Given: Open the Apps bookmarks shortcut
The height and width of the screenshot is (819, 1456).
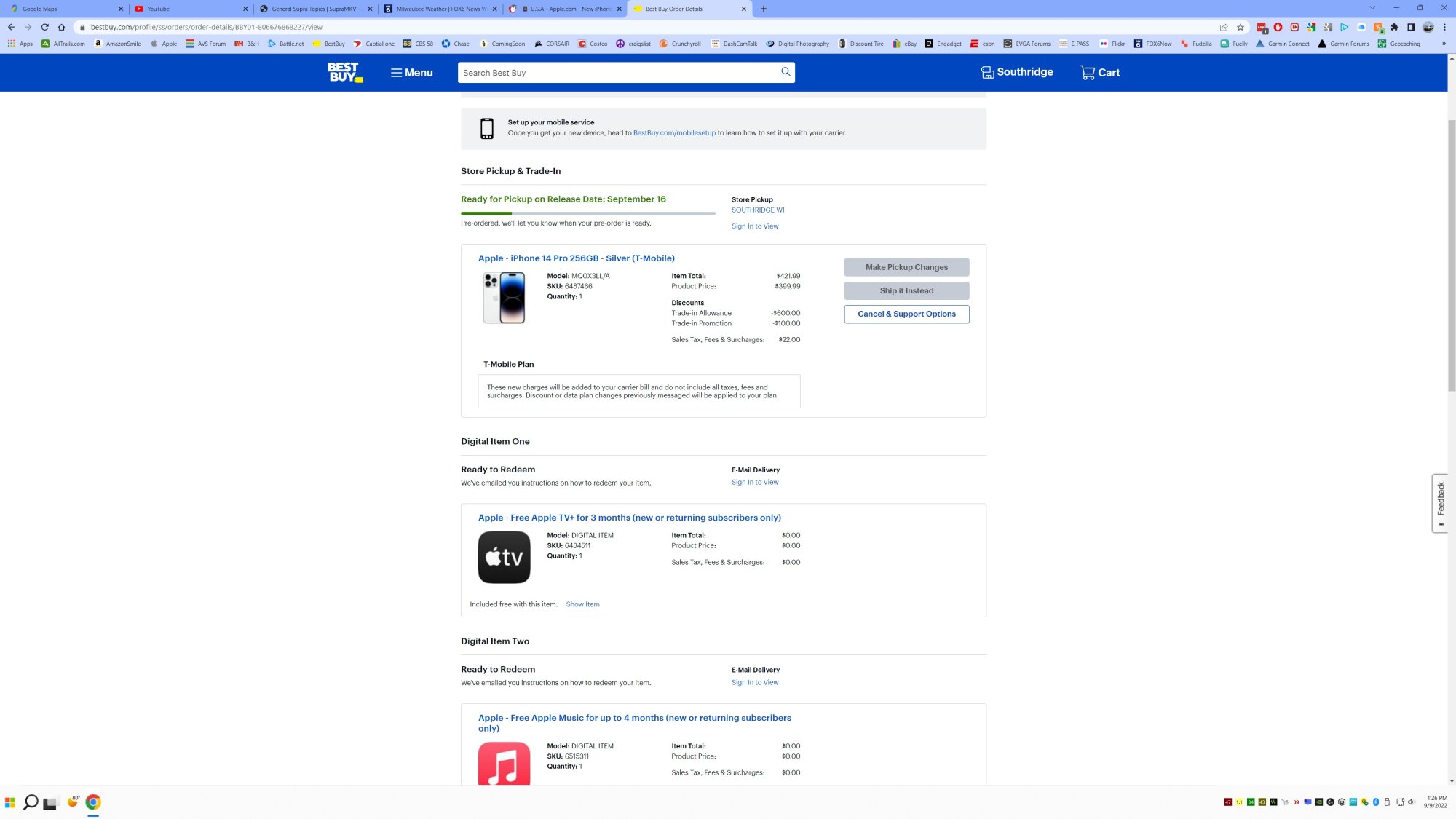Looking at the screenshot, I should (x=20, y=44).
